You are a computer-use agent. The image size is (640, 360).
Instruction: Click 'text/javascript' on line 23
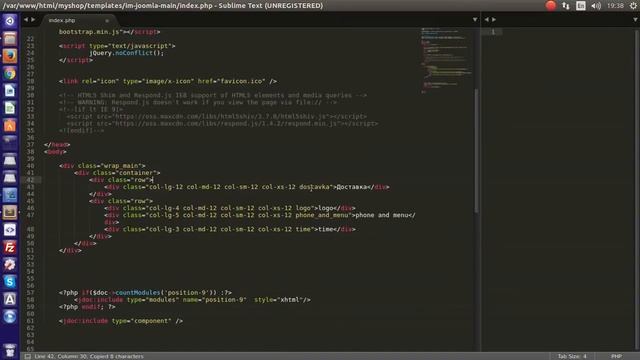click(x=141, y=46)
